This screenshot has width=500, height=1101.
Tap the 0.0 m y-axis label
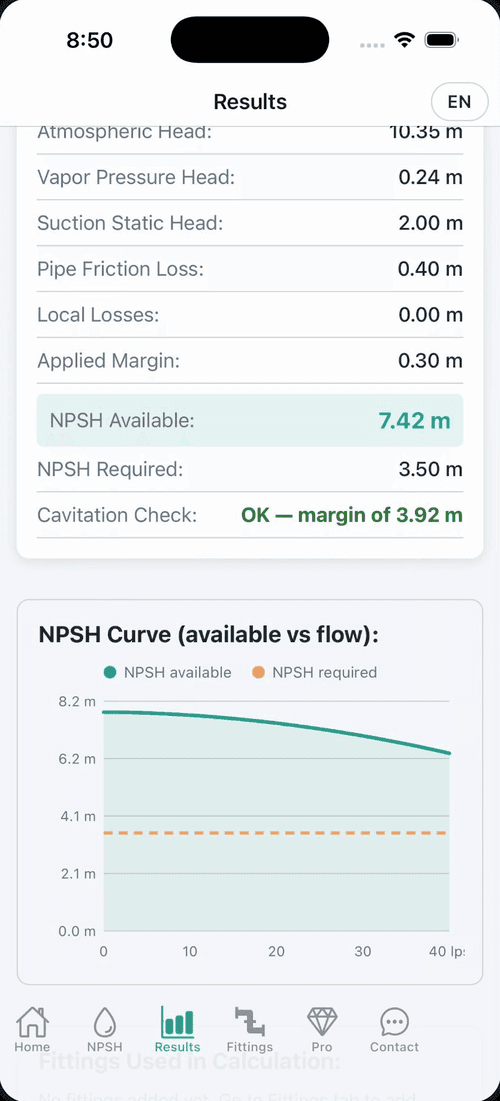tap(77, 932)
